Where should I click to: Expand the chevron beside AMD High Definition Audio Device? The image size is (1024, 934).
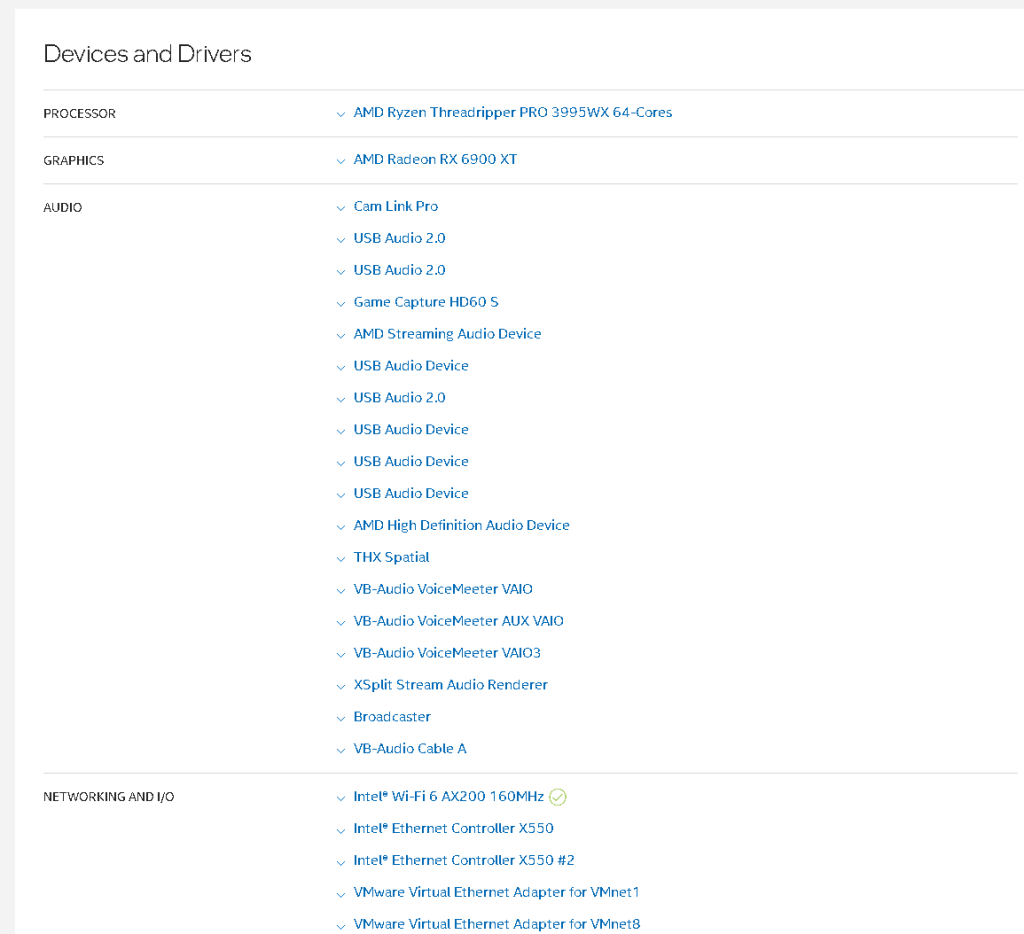pos(340,527)
